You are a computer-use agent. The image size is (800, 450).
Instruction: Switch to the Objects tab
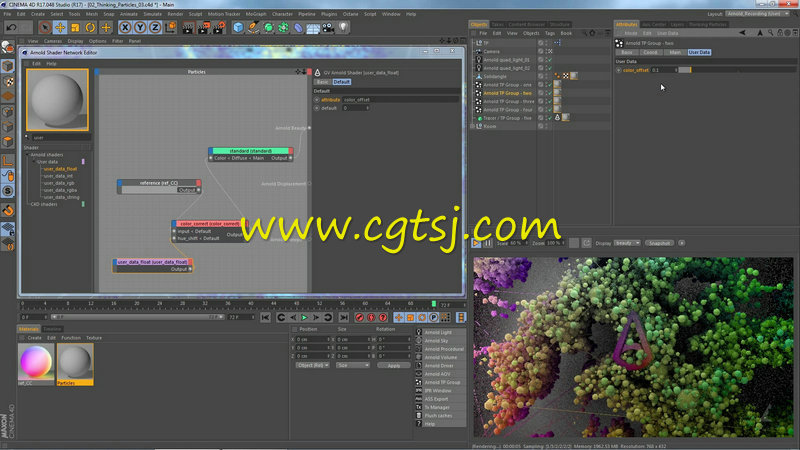(479, 24)
